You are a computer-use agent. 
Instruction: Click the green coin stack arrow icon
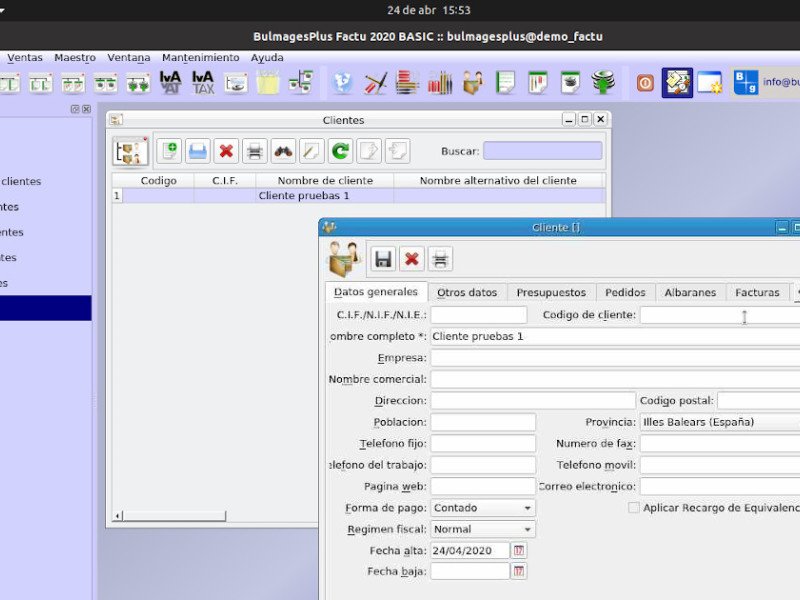coord(603,82)
